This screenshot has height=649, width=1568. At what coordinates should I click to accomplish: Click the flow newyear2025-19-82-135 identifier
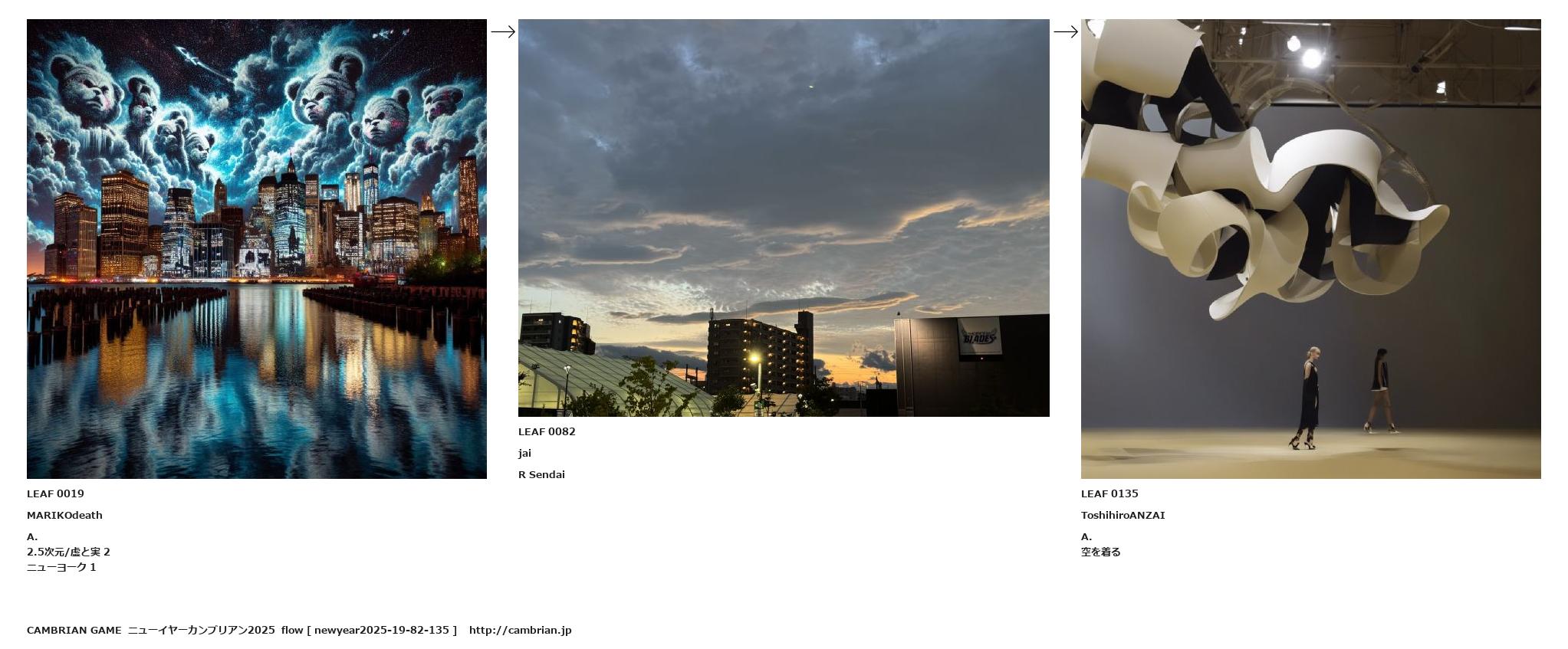click(x=369, y=630)
